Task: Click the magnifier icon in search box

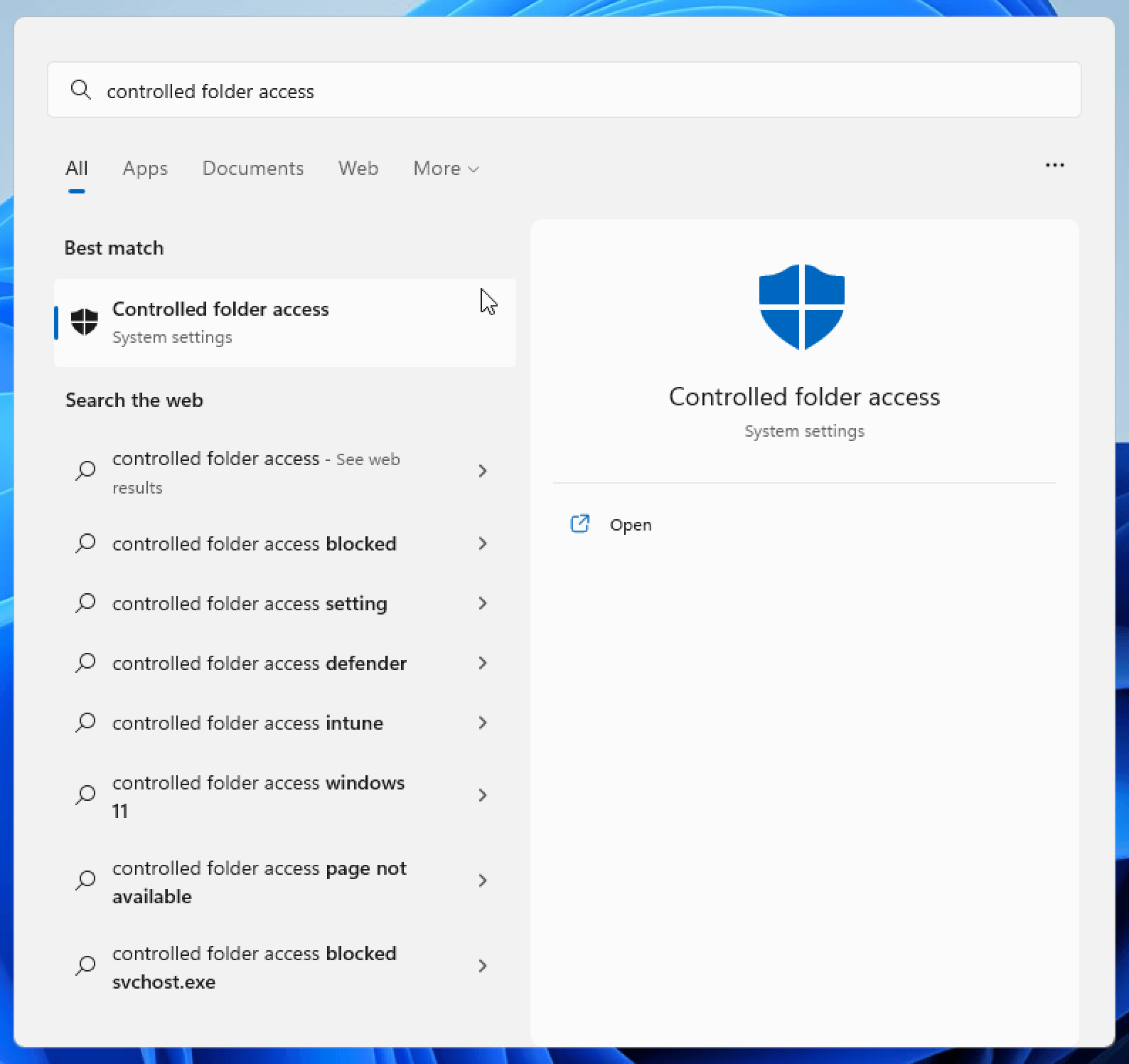Action: click(81, 90)
